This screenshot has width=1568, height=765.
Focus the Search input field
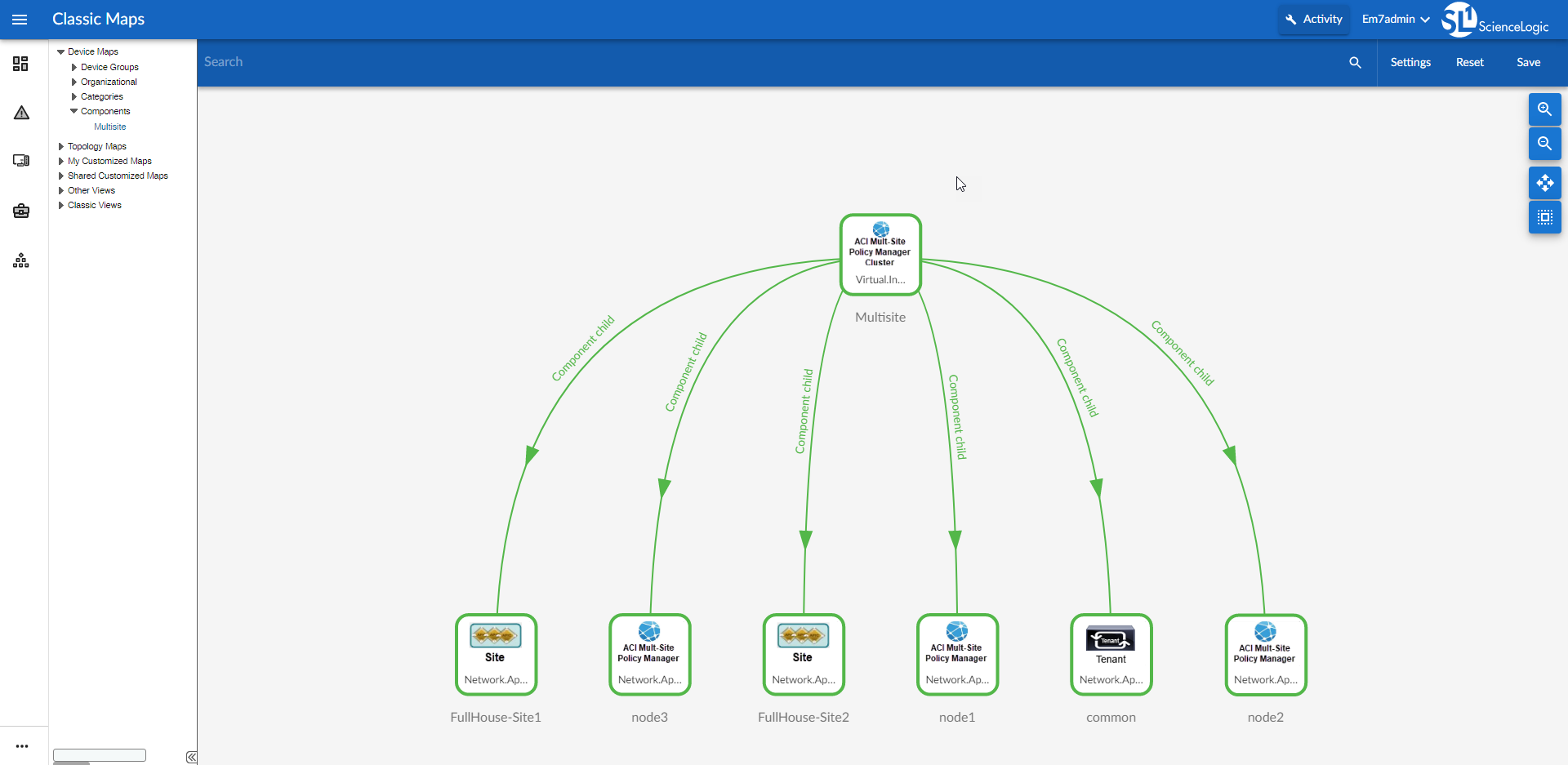[x=772, y=62]
